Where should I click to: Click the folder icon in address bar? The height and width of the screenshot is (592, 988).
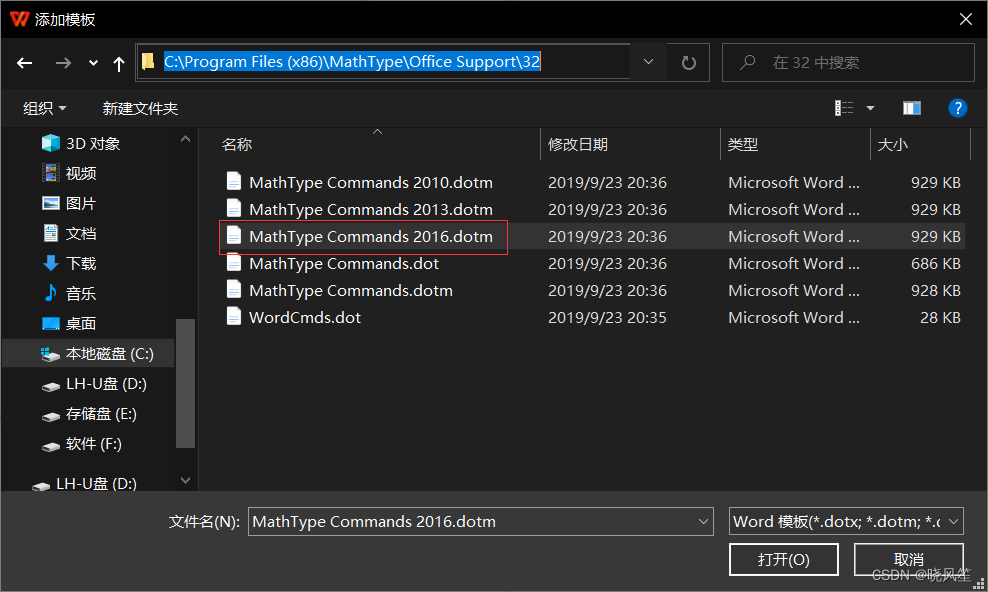[149, 62]
